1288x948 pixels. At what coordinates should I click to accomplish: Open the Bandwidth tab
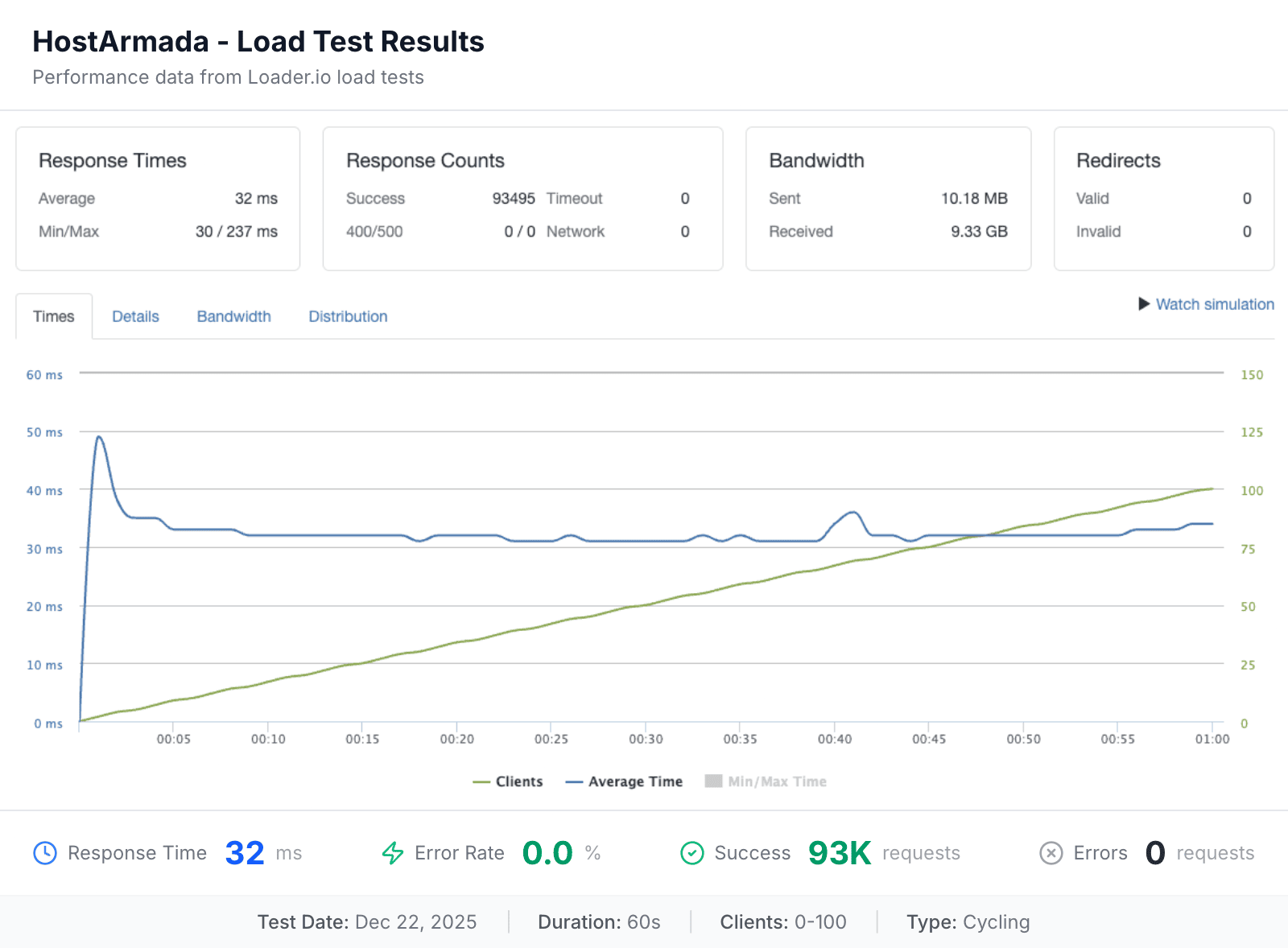coord(233,316)
